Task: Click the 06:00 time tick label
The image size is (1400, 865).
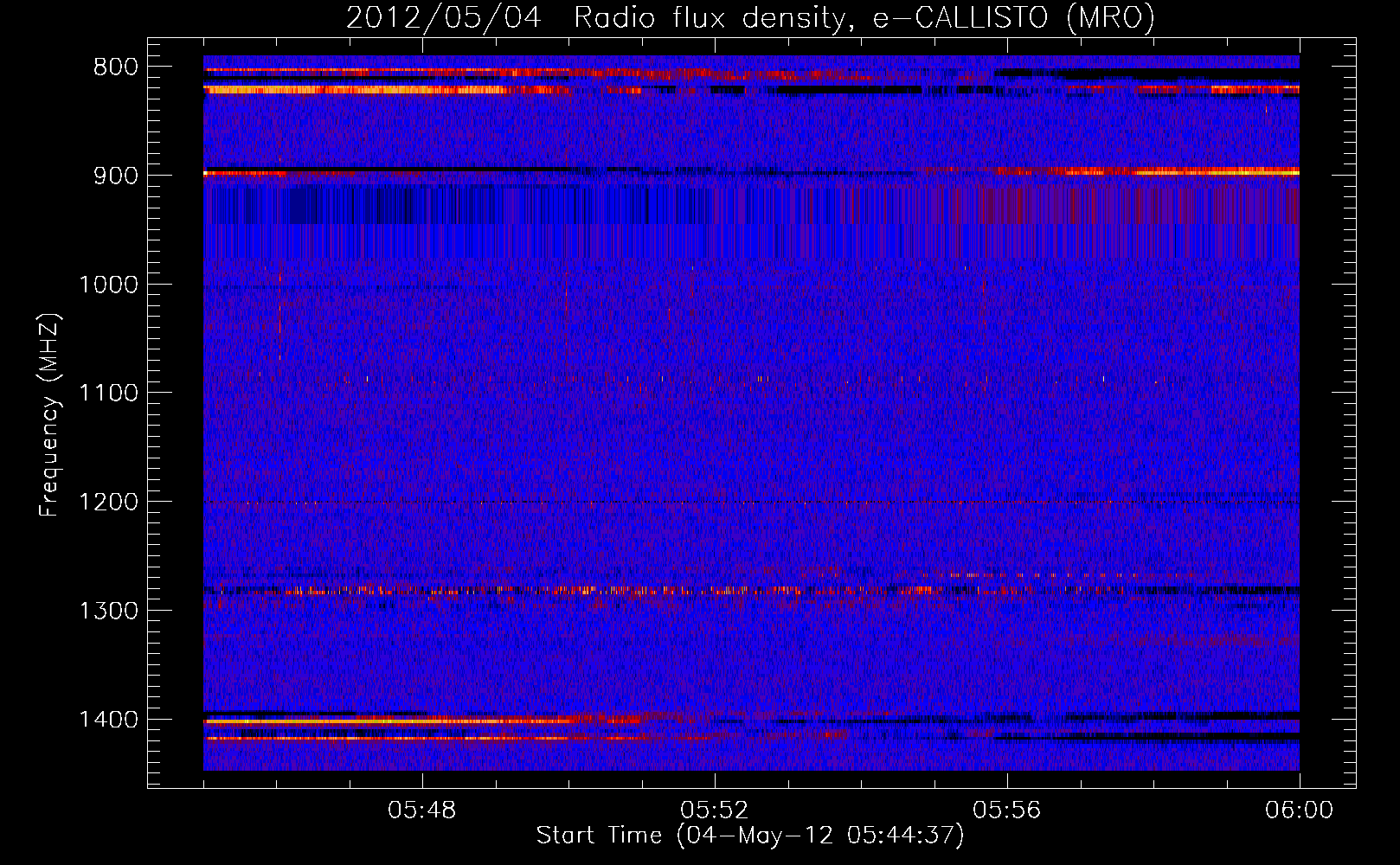Action: click(x=1299, y=811)
